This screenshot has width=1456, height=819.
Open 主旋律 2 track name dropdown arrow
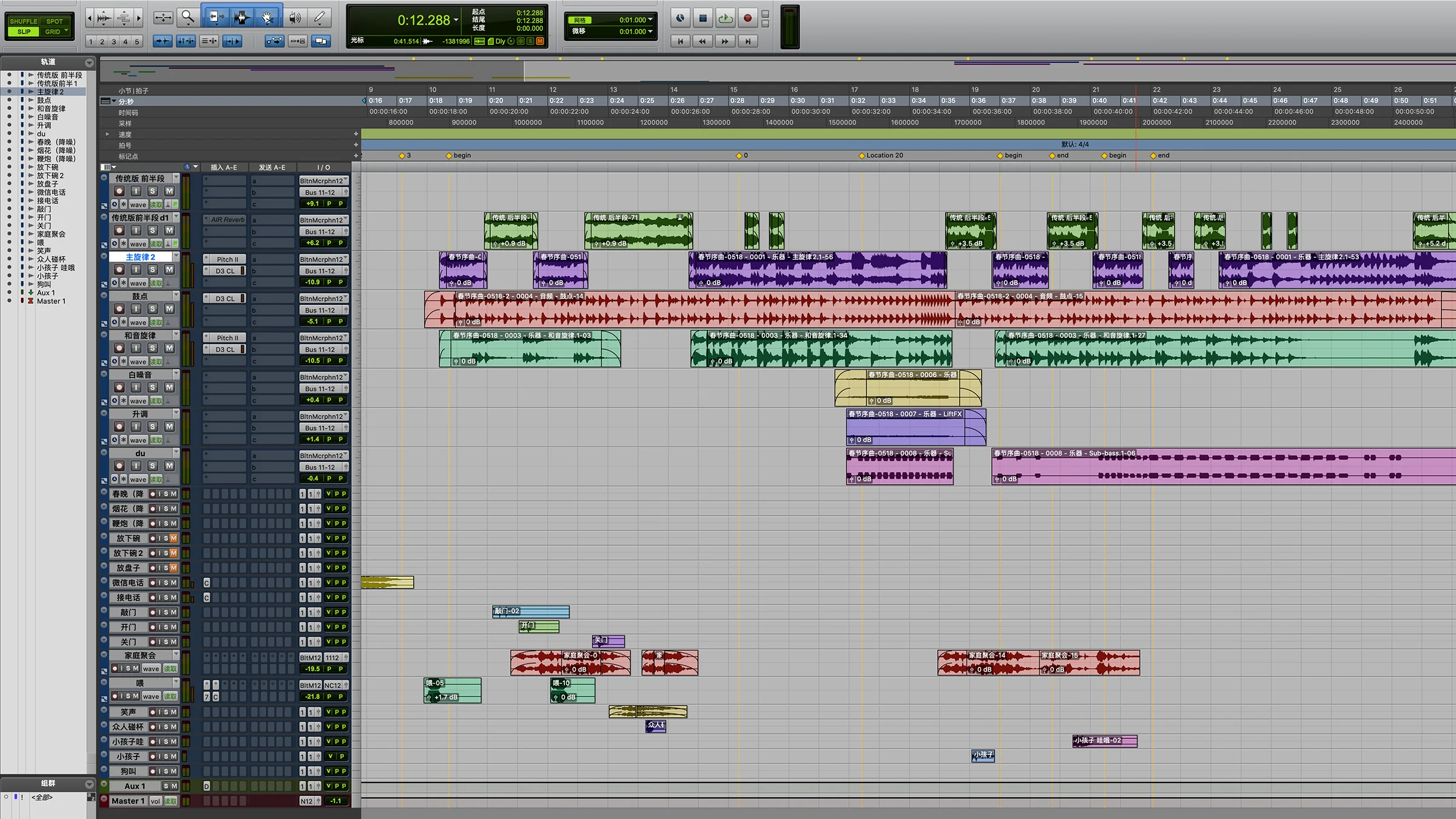coord(176,256)
